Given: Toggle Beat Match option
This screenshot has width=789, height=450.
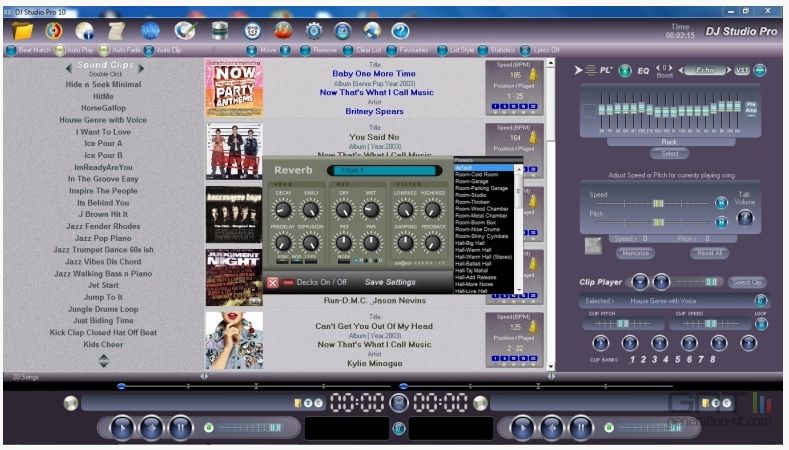Looking at the screenshot, I should pos(11,50).
